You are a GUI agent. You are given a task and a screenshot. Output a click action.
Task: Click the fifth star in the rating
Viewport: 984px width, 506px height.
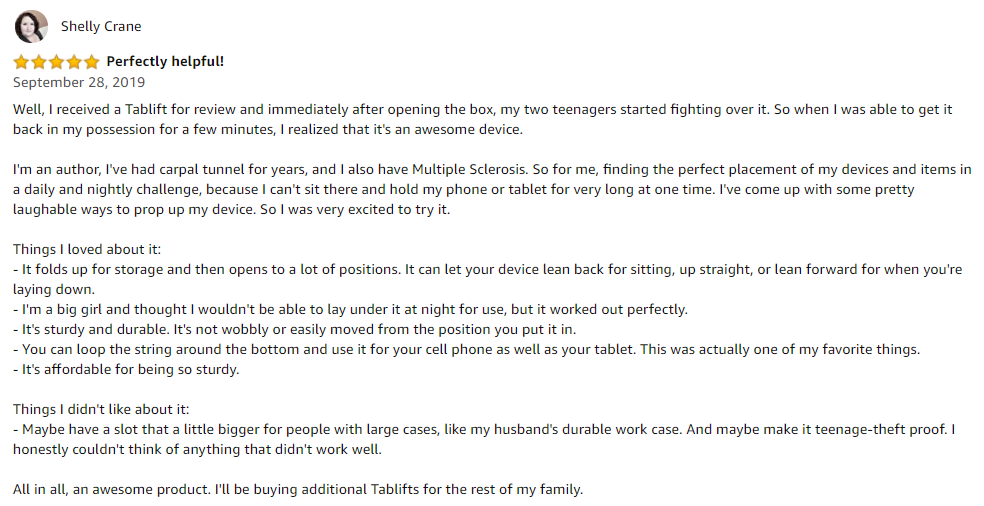tap(91, 62)
